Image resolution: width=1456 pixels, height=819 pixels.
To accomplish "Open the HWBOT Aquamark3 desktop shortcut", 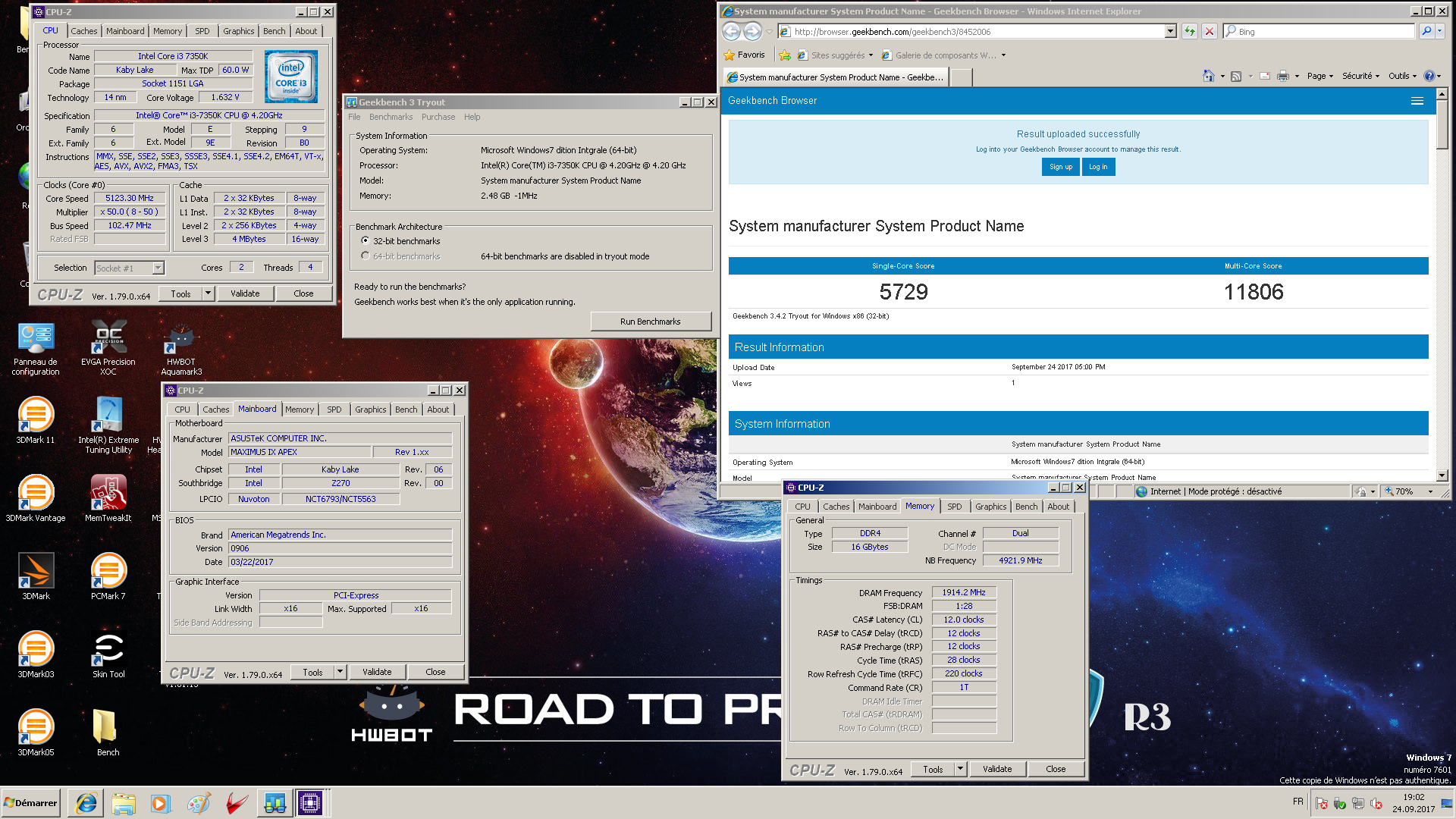I will point(181,347).
